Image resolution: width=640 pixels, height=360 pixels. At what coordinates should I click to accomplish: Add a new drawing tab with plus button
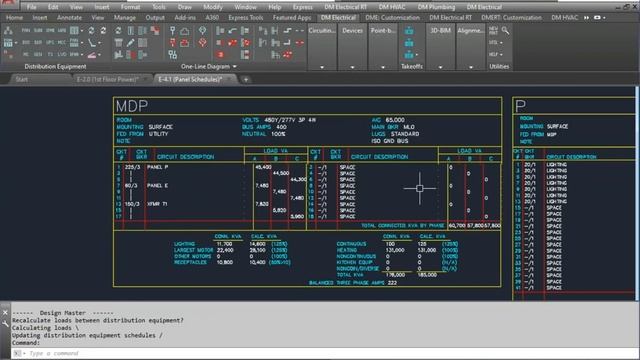pos(246,80)
